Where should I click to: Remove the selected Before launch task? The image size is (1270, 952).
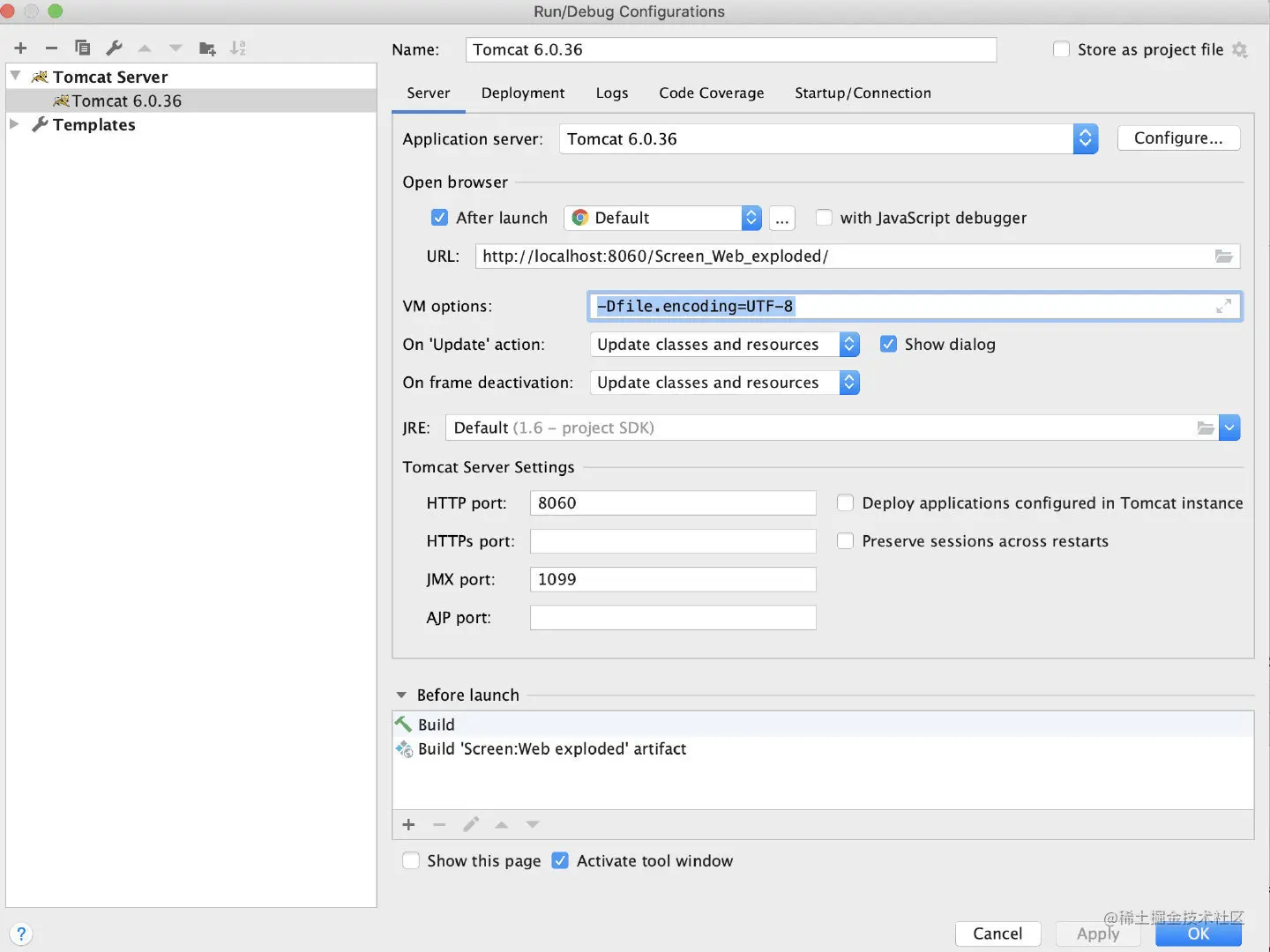(x=439, y=825)
